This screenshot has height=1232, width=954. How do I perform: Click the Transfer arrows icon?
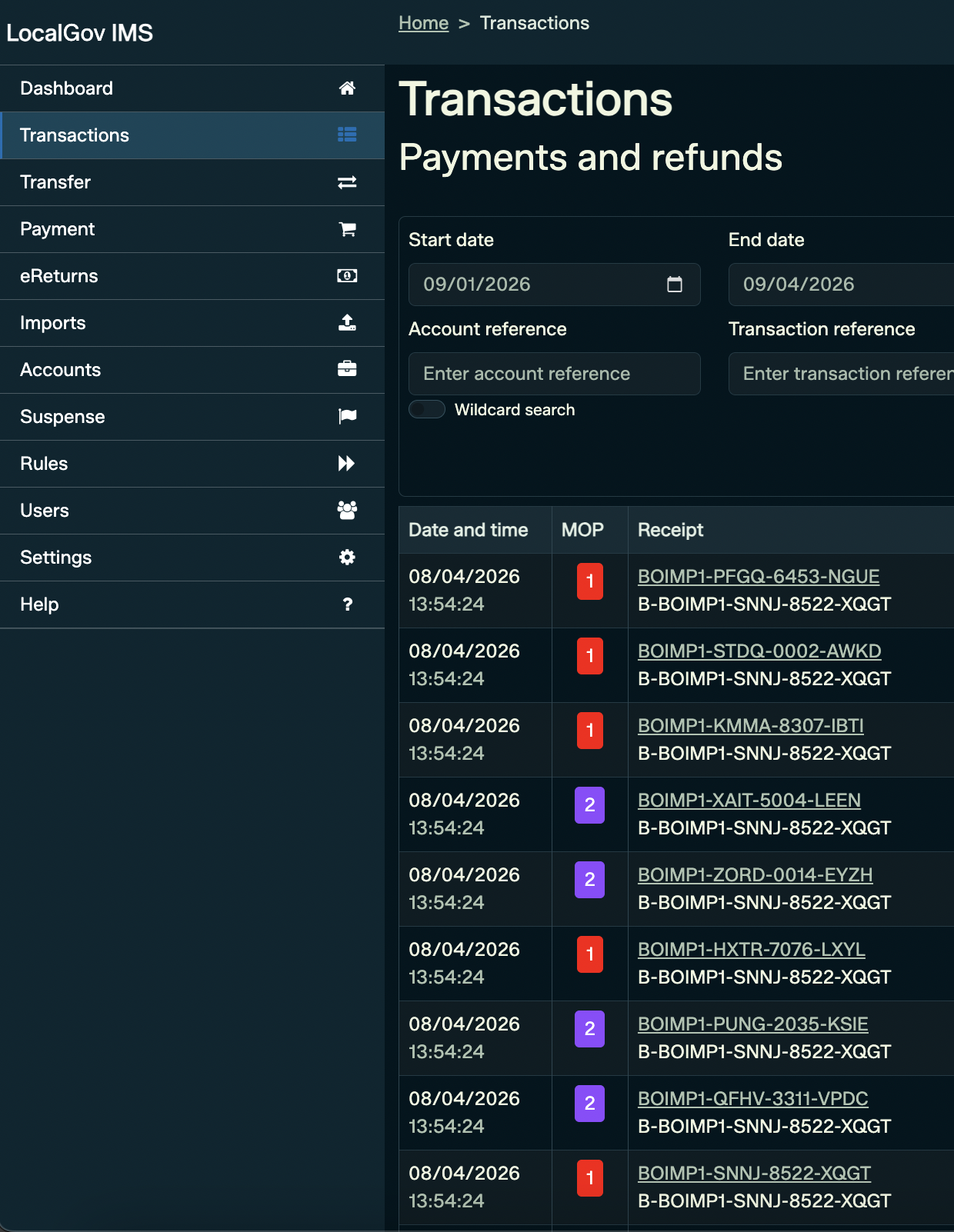(347, 182)
